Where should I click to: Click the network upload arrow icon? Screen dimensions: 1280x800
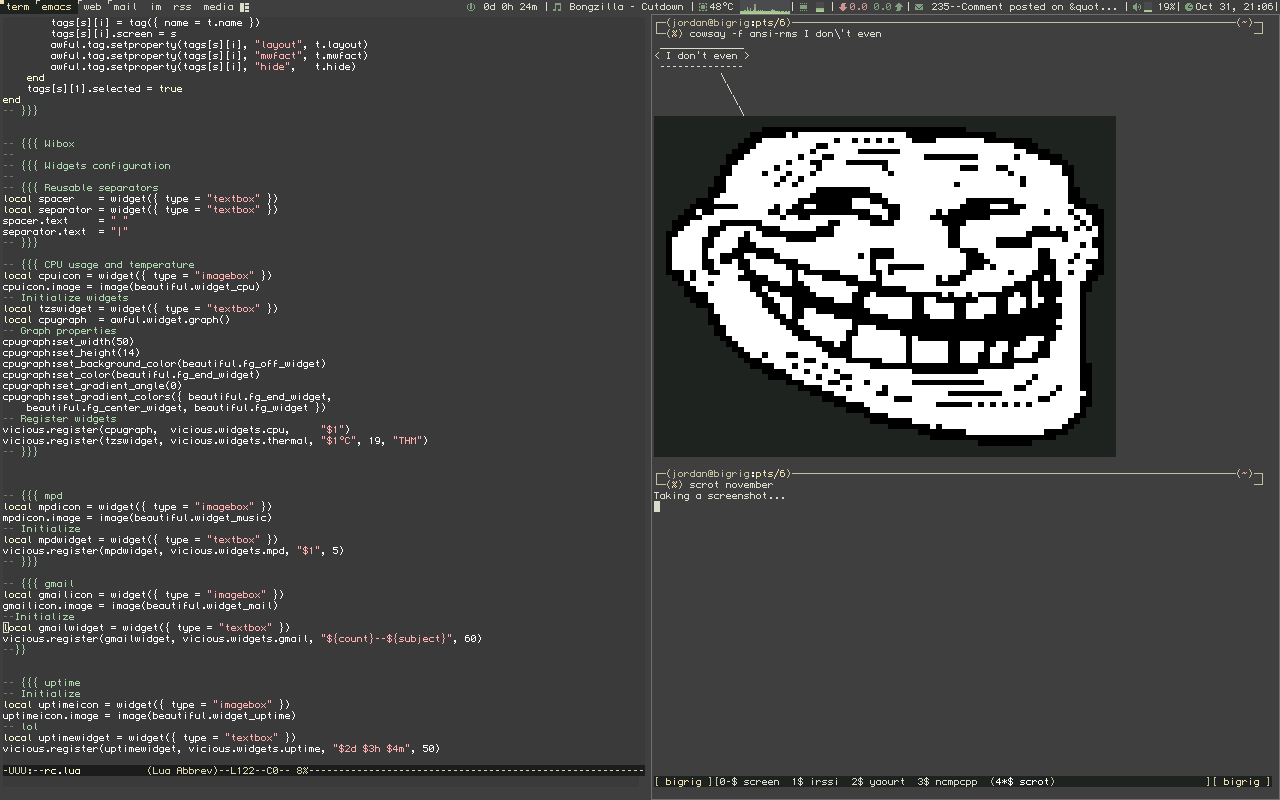899,7
